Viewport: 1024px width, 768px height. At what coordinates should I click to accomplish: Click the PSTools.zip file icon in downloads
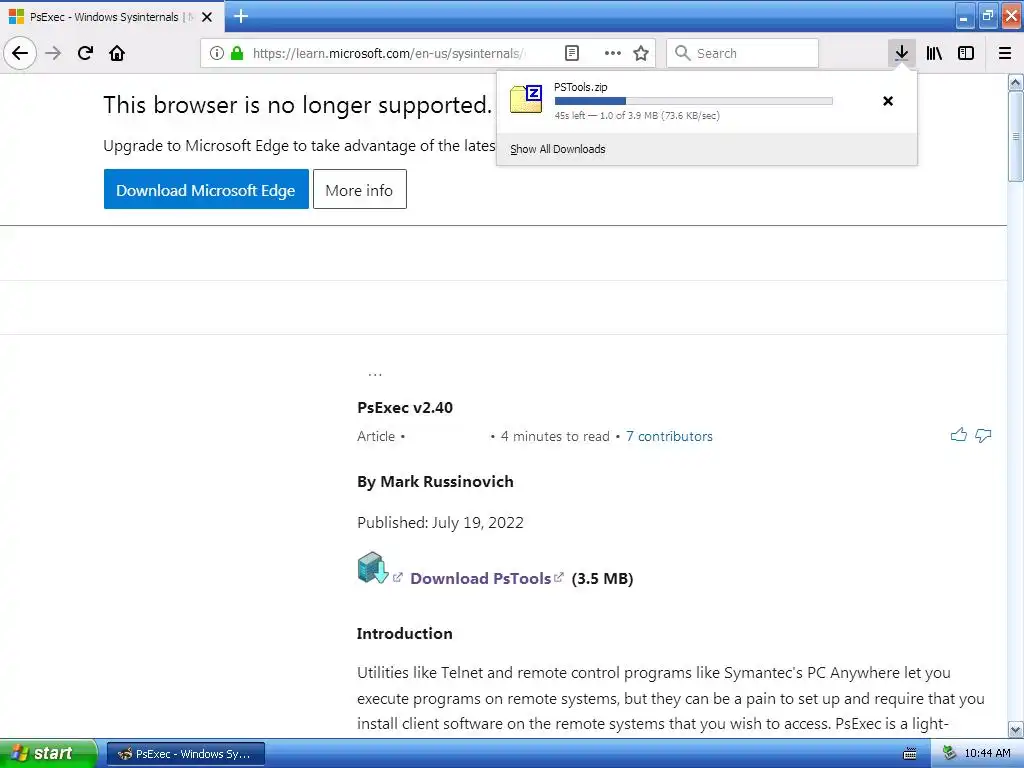click(526, 99)
